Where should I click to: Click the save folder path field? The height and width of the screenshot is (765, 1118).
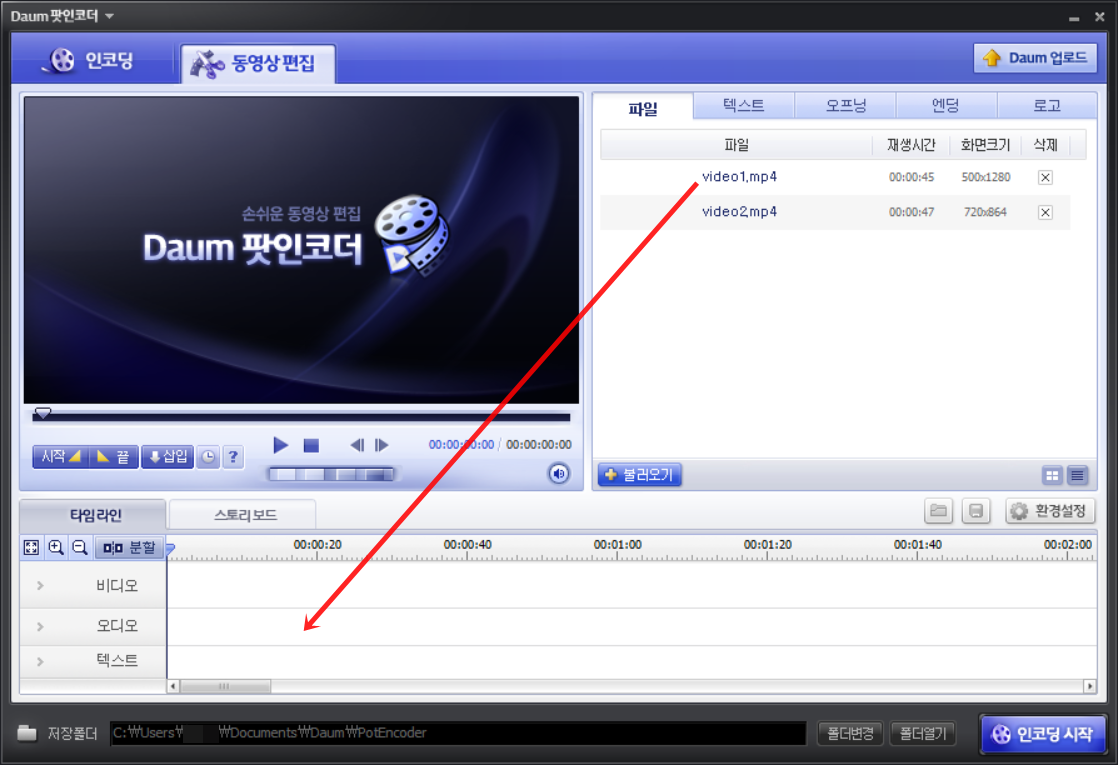click(x=458, y=733)
